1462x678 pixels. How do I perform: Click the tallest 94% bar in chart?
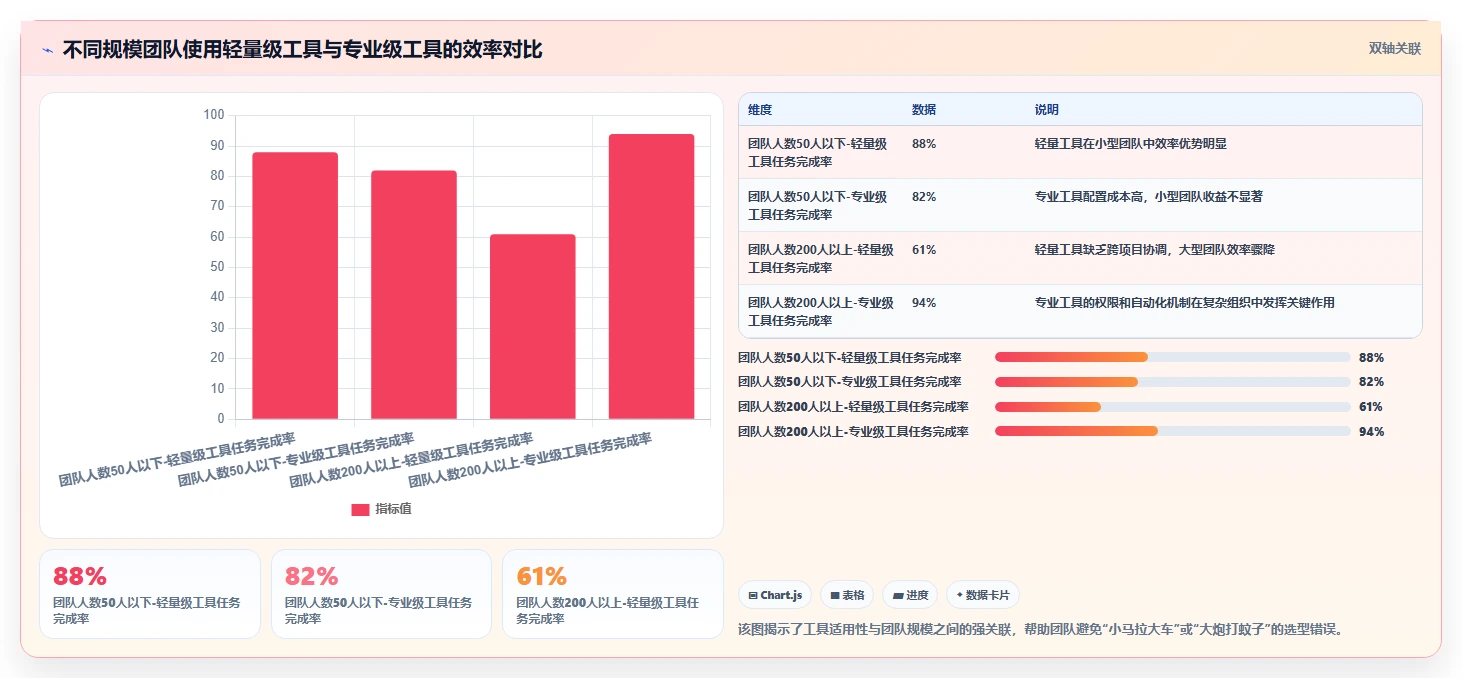coord(651,277)
